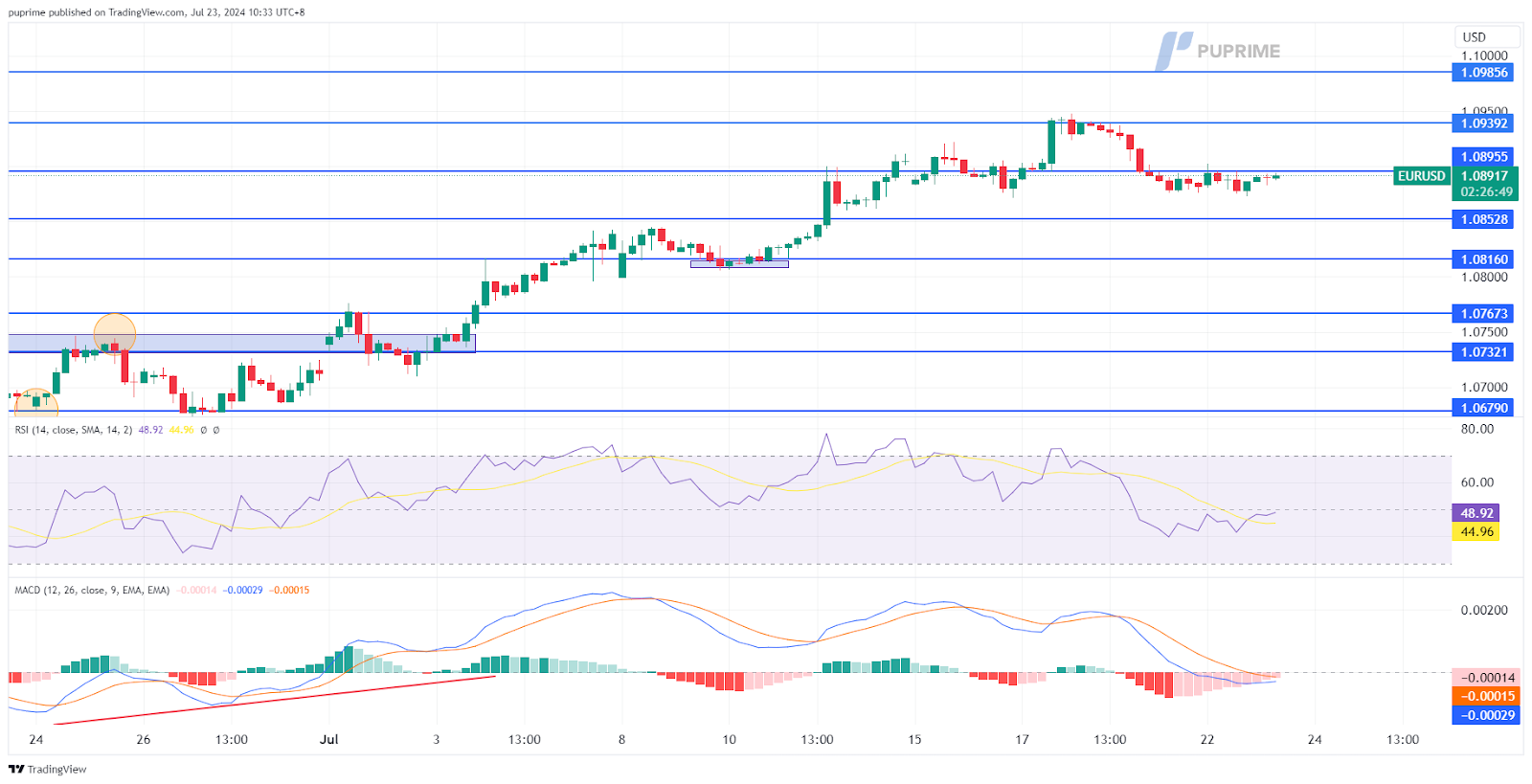This screenshot has width=1532, height=784.
Task: Select the 1.09392 price level label
Action: (1483, 123)
